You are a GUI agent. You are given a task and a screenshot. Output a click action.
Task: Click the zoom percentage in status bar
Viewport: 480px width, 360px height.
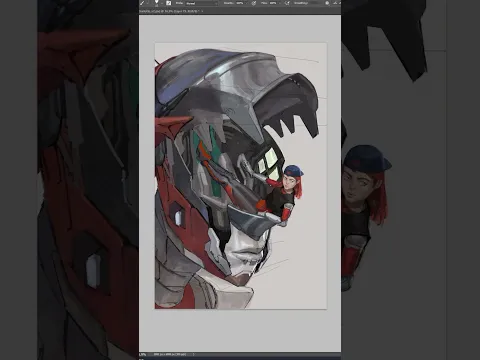point(143,354)
